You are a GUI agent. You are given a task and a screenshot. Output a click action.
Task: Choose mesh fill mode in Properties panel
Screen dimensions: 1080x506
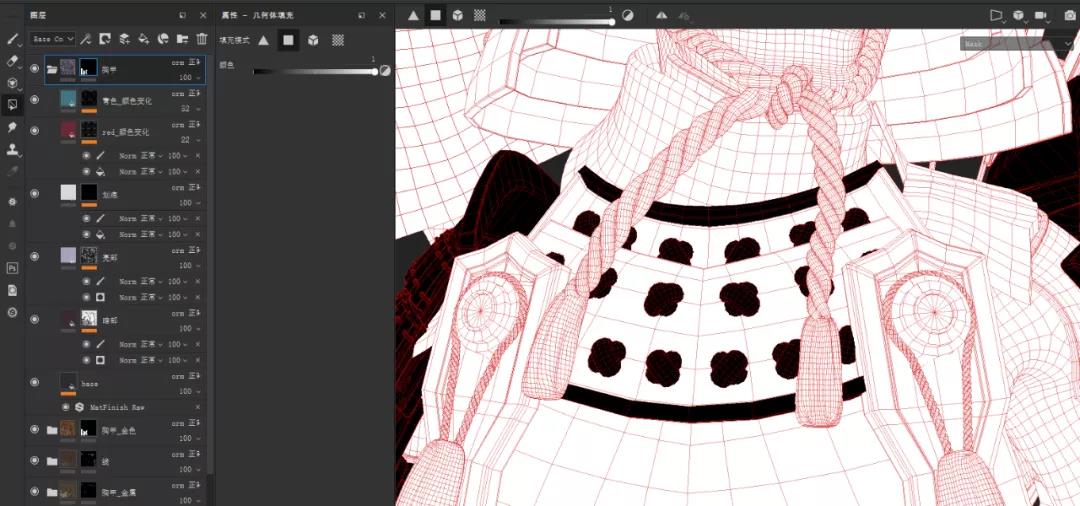pyautogui.click(x=313, y=40)
